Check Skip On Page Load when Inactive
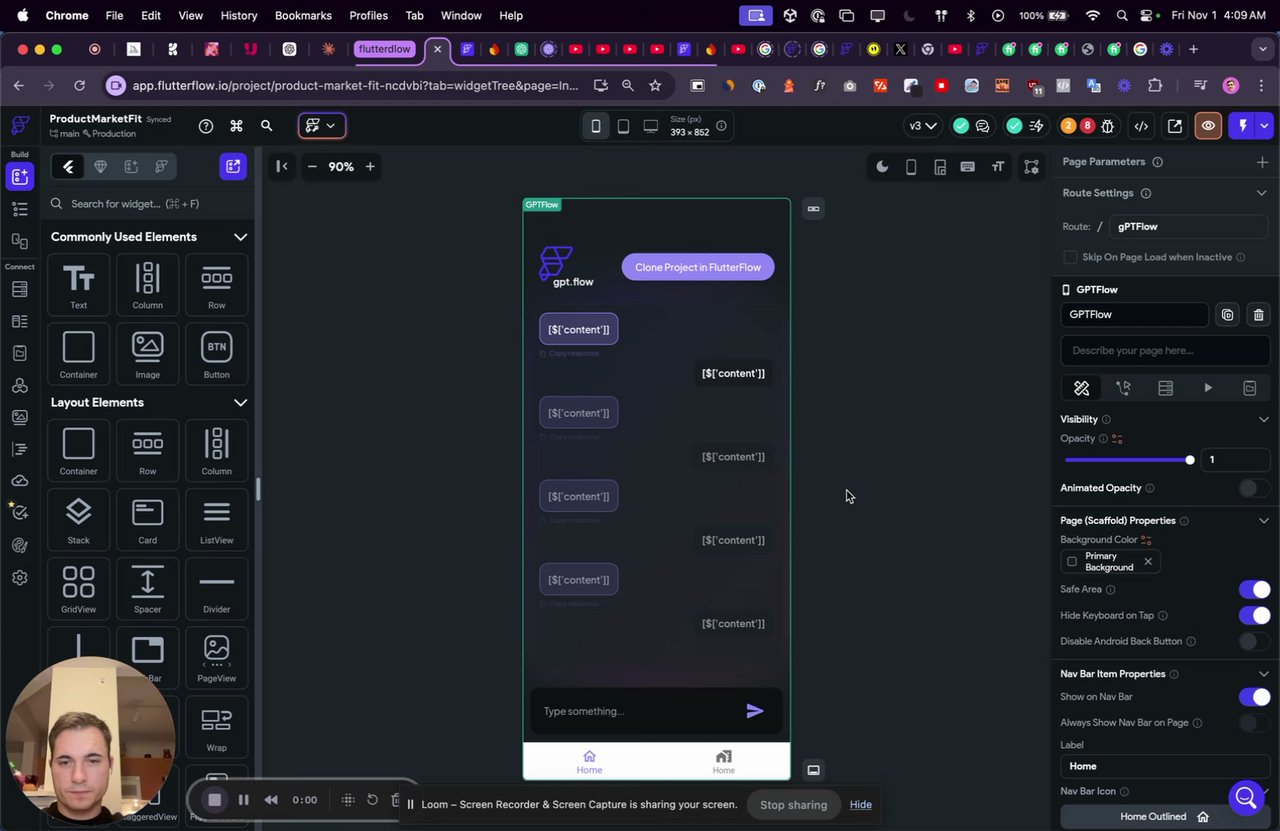Viewport: 1280px width, 831px height. click(x=1071, y=257)
